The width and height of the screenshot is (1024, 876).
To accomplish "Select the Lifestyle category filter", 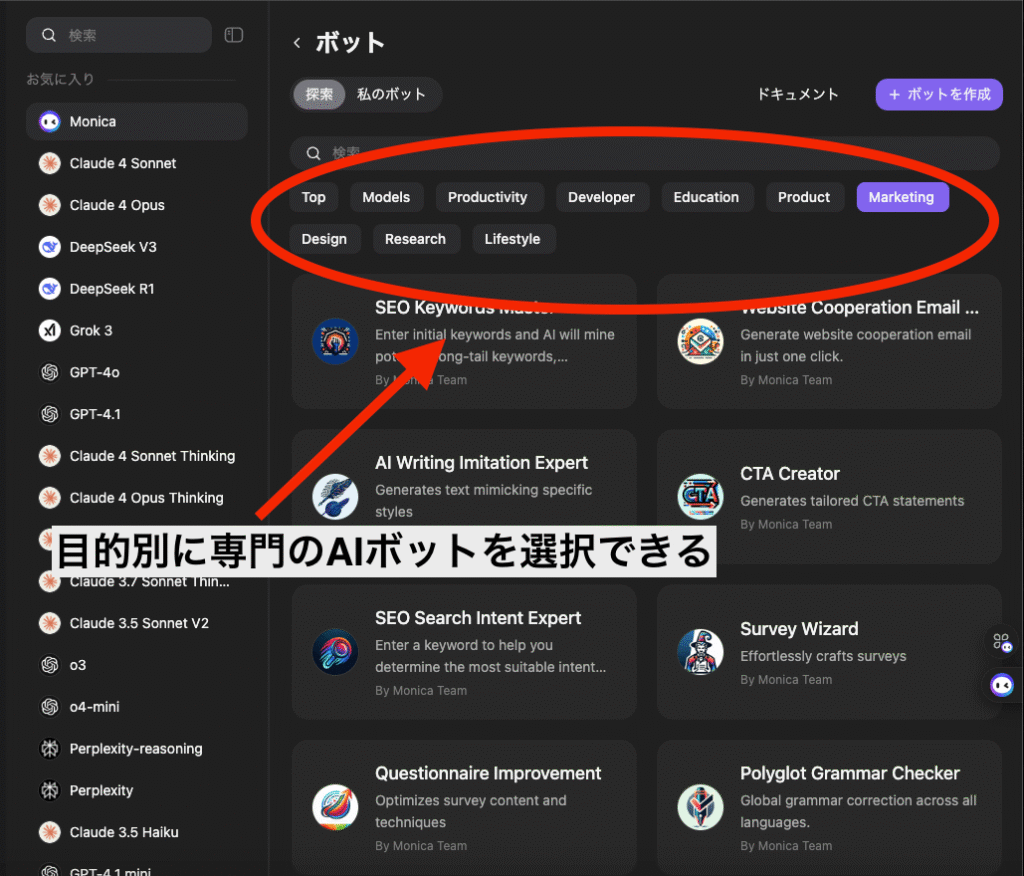I will pyautogui.click(x=513, y=239).
